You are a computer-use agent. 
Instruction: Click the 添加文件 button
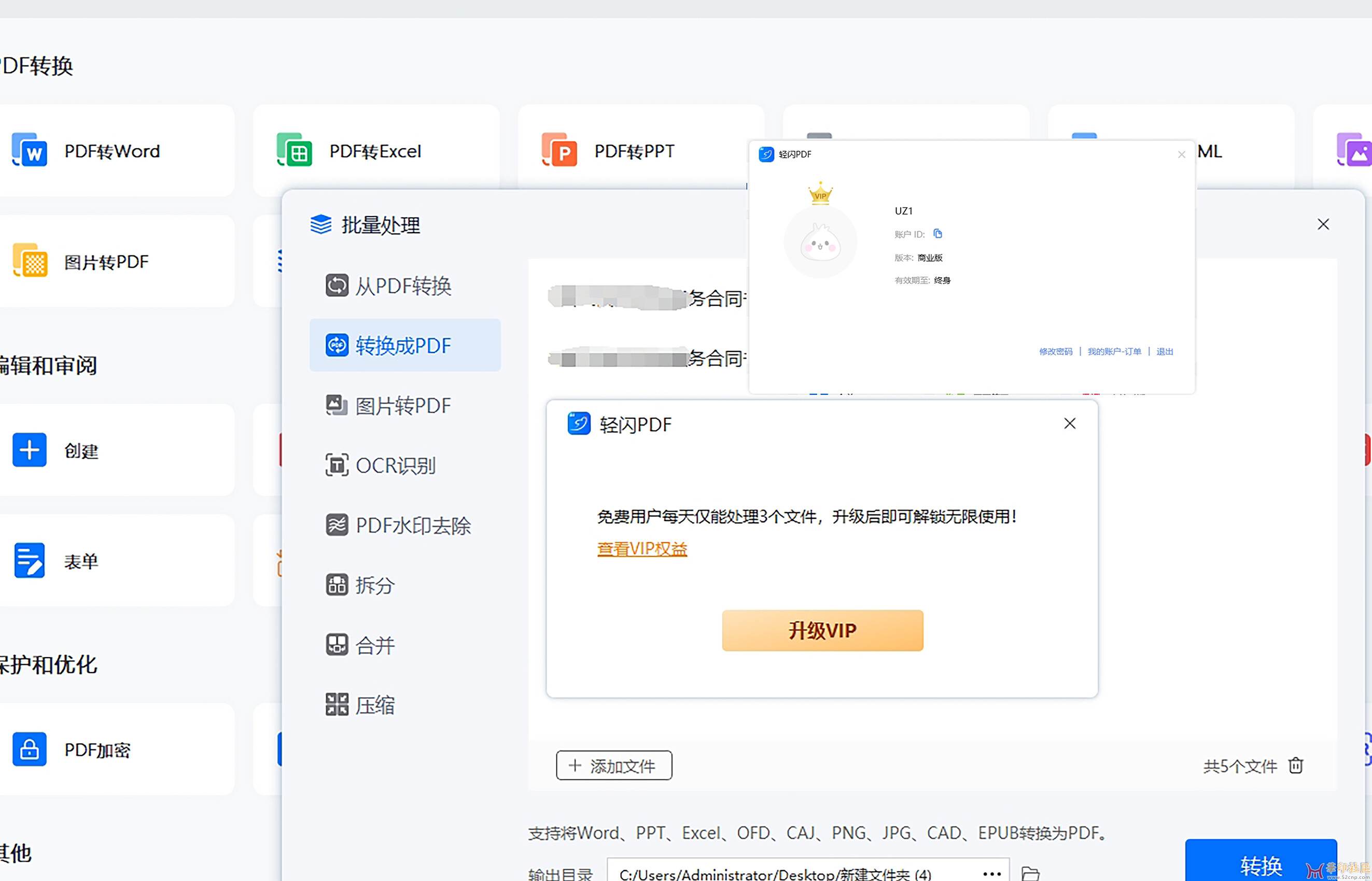click(613, 765)
